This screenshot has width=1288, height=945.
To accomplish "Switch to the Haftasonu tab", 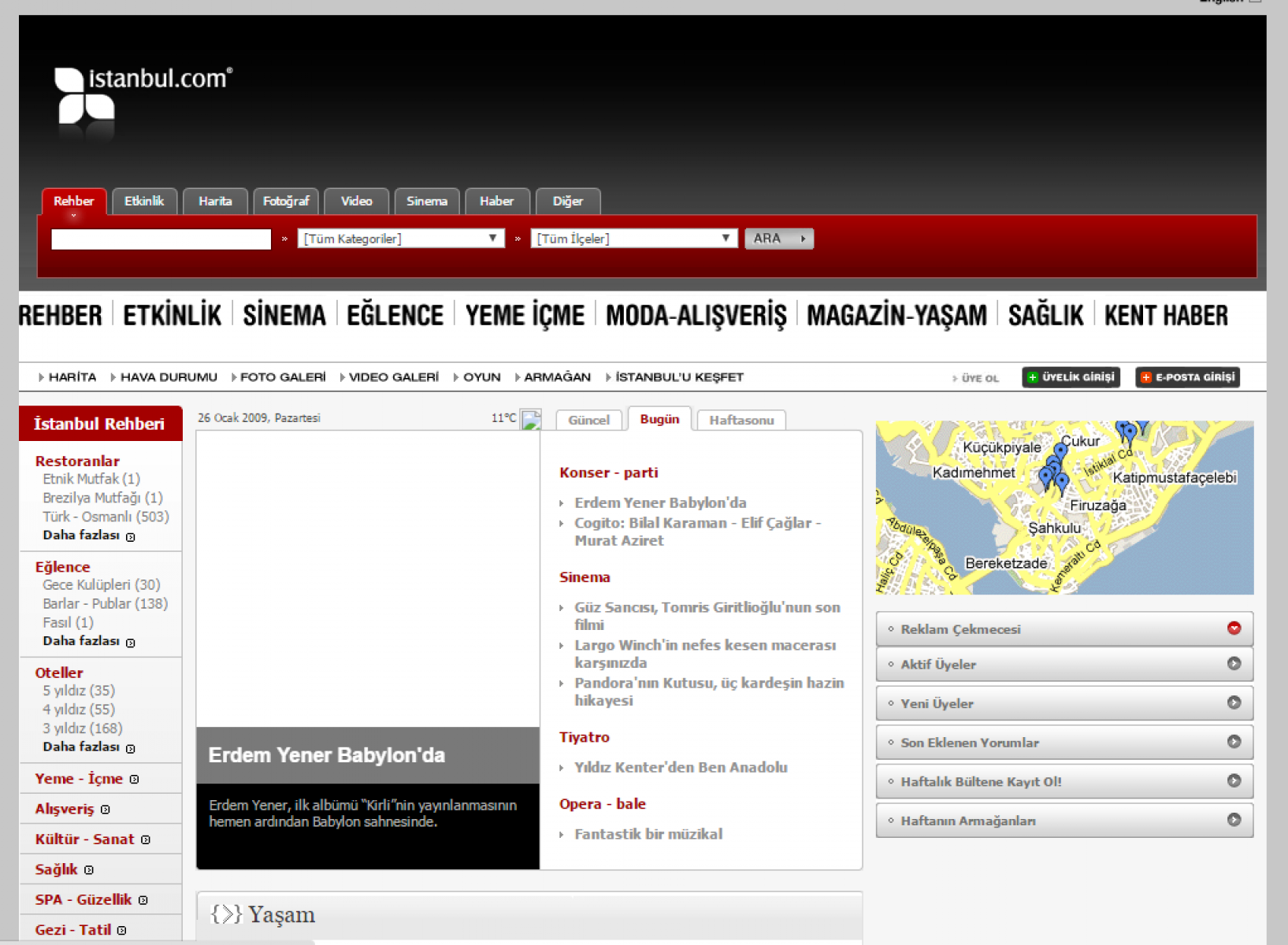I will point(741,421).
